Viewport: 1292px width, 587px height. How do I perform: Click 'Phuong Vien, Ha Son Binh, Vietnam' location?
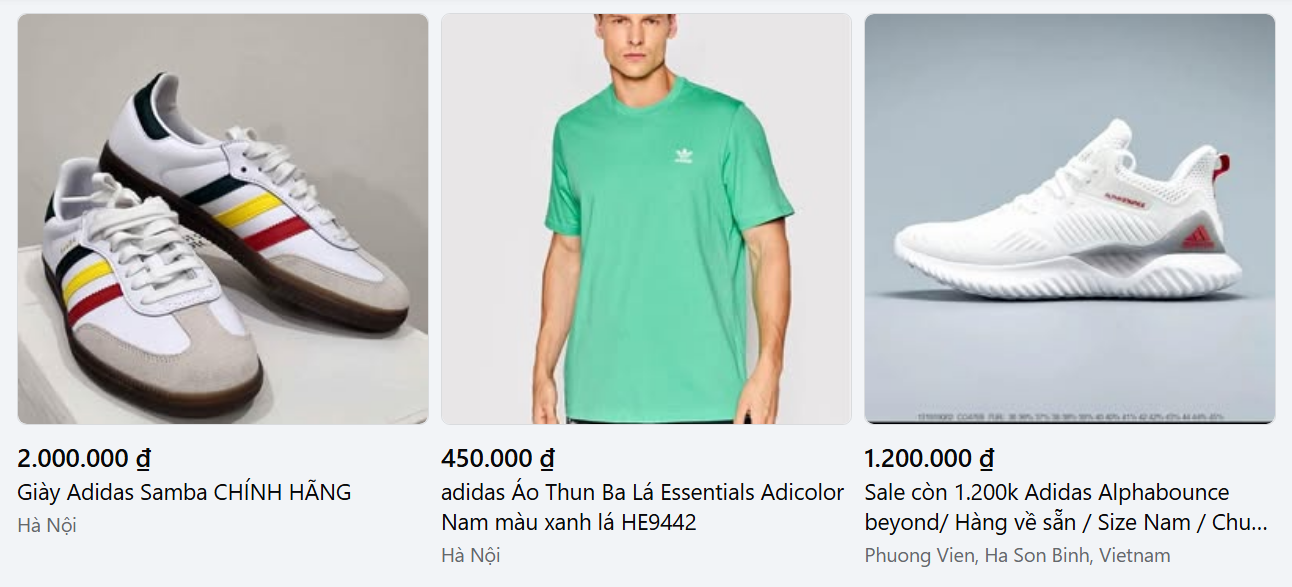[x=1017, y=555]
